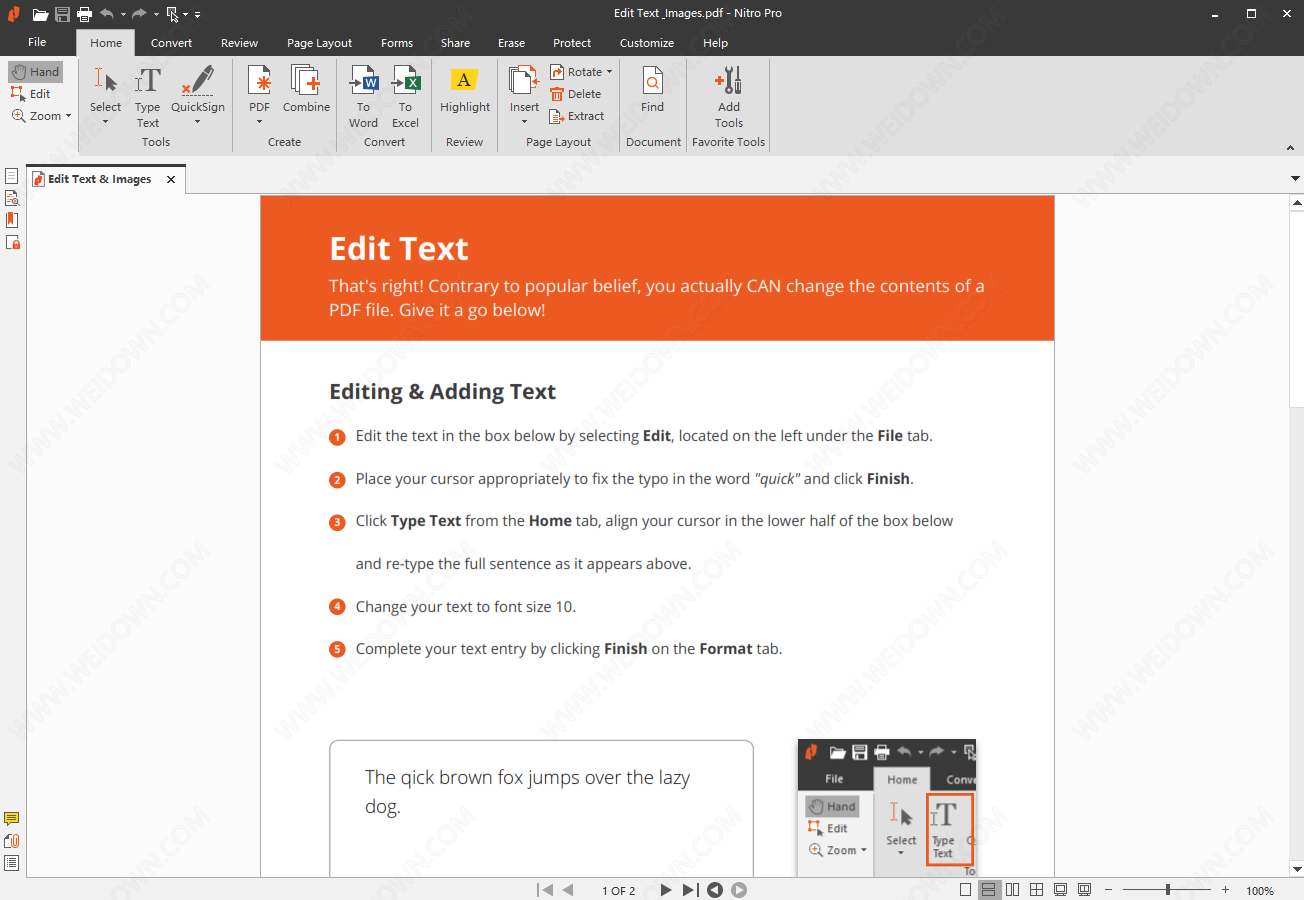Image resolution: width=1304 pixels, height=900 pixels.
Task: Print the document using the printer icon
Action: (85, 14)
